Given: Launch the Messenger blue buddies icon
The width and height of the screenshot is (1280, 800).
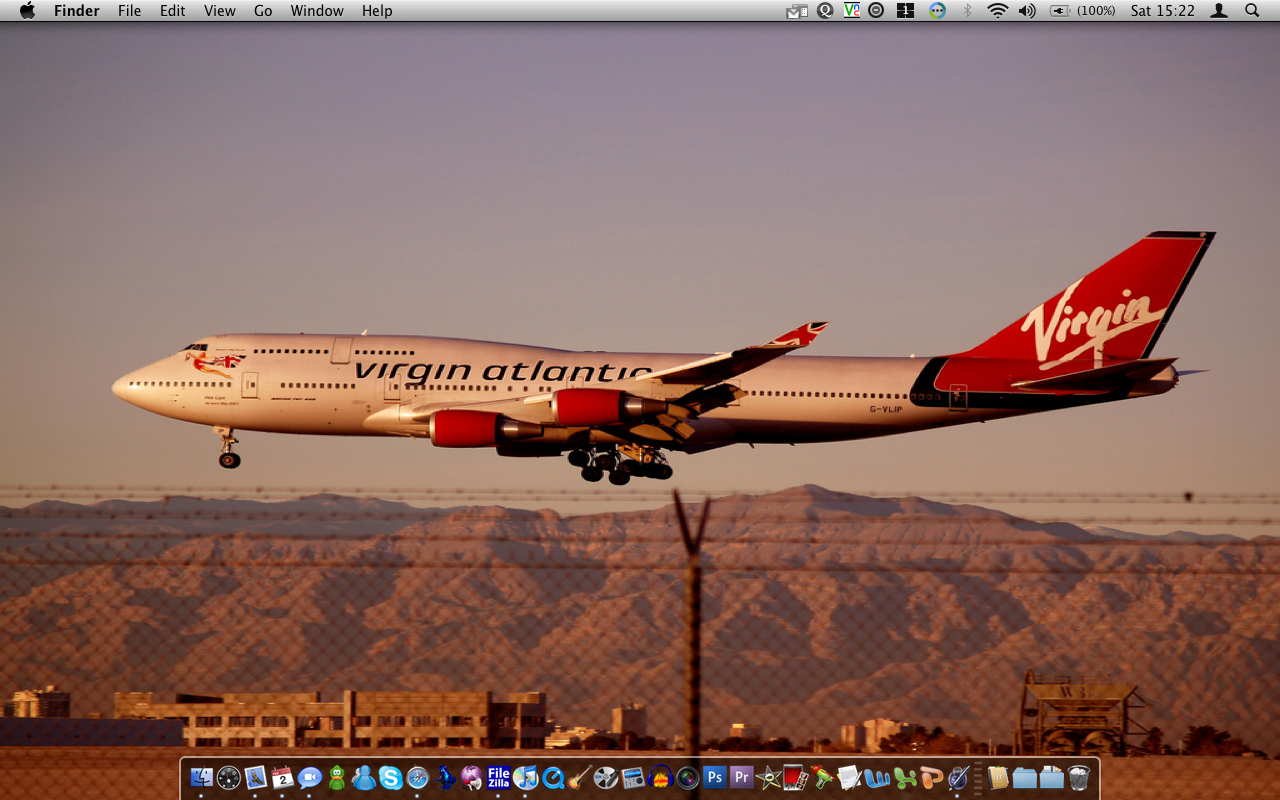Looking at the screenshot, I should tap(364, 777).
